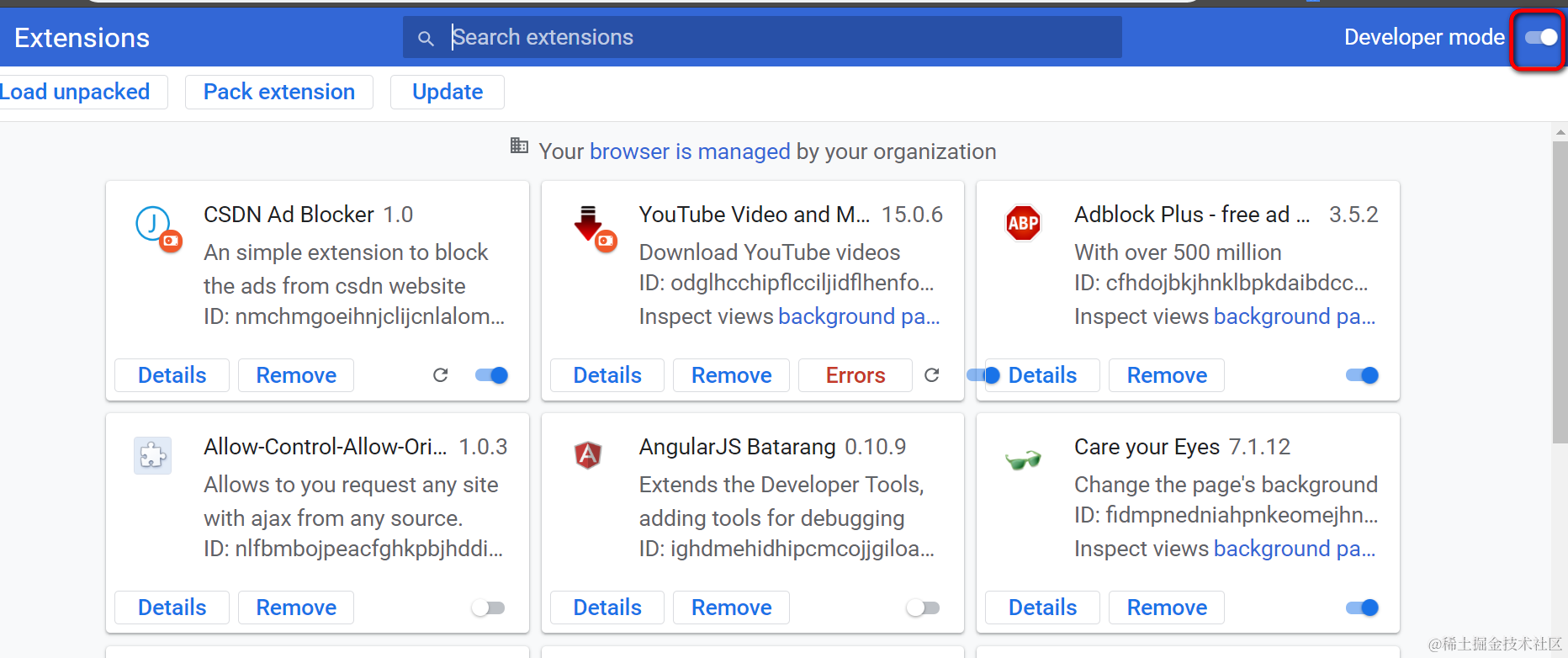Toggle the YouTube Video extension switch
Image resolution: width=1568 pixels, height=658 pixels.
pos(983,375)
